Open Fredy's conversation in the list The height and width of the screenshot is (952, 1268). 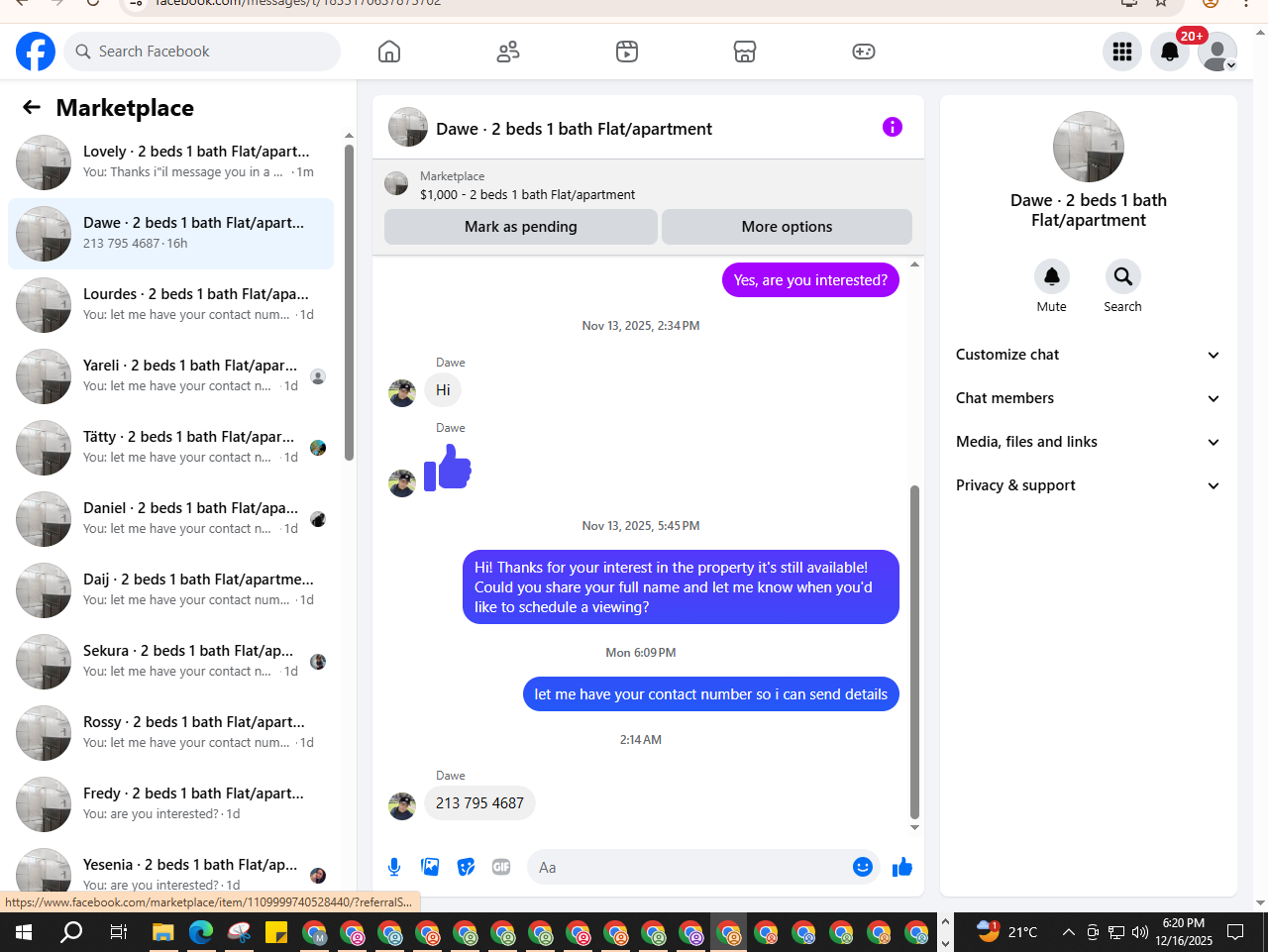click(x=170, y=804)
